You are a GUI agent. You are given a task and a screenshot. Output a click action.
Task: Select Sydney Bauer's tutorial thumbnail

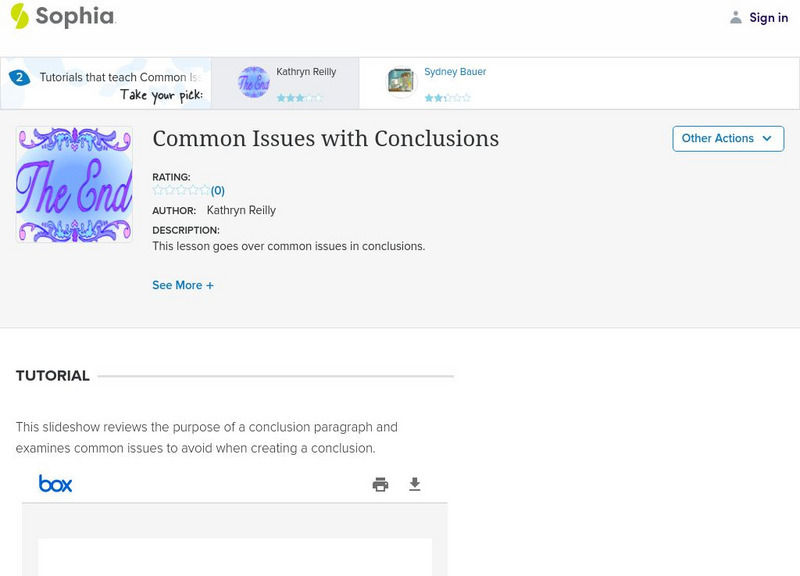pos(401,82)
